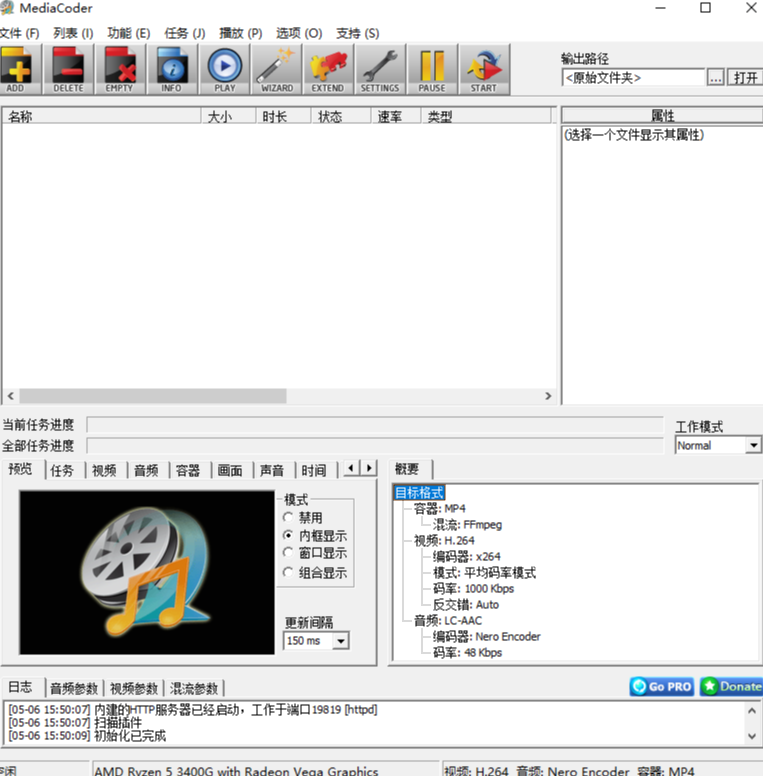This screenshot has width=763, height=776.
Task: Switch to the 视频 tab
Action: [104, 470]
